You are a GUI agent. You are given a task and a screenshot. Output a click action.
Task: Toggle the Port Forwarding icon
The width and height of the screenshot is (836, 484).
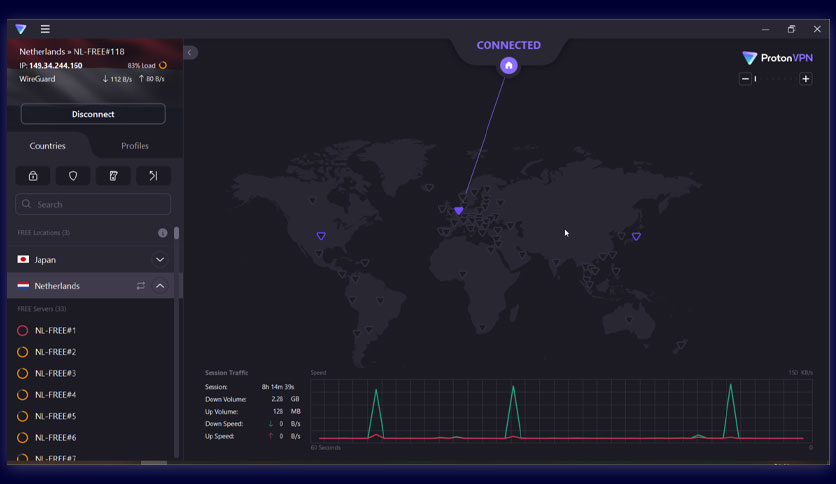coord(154,175)
